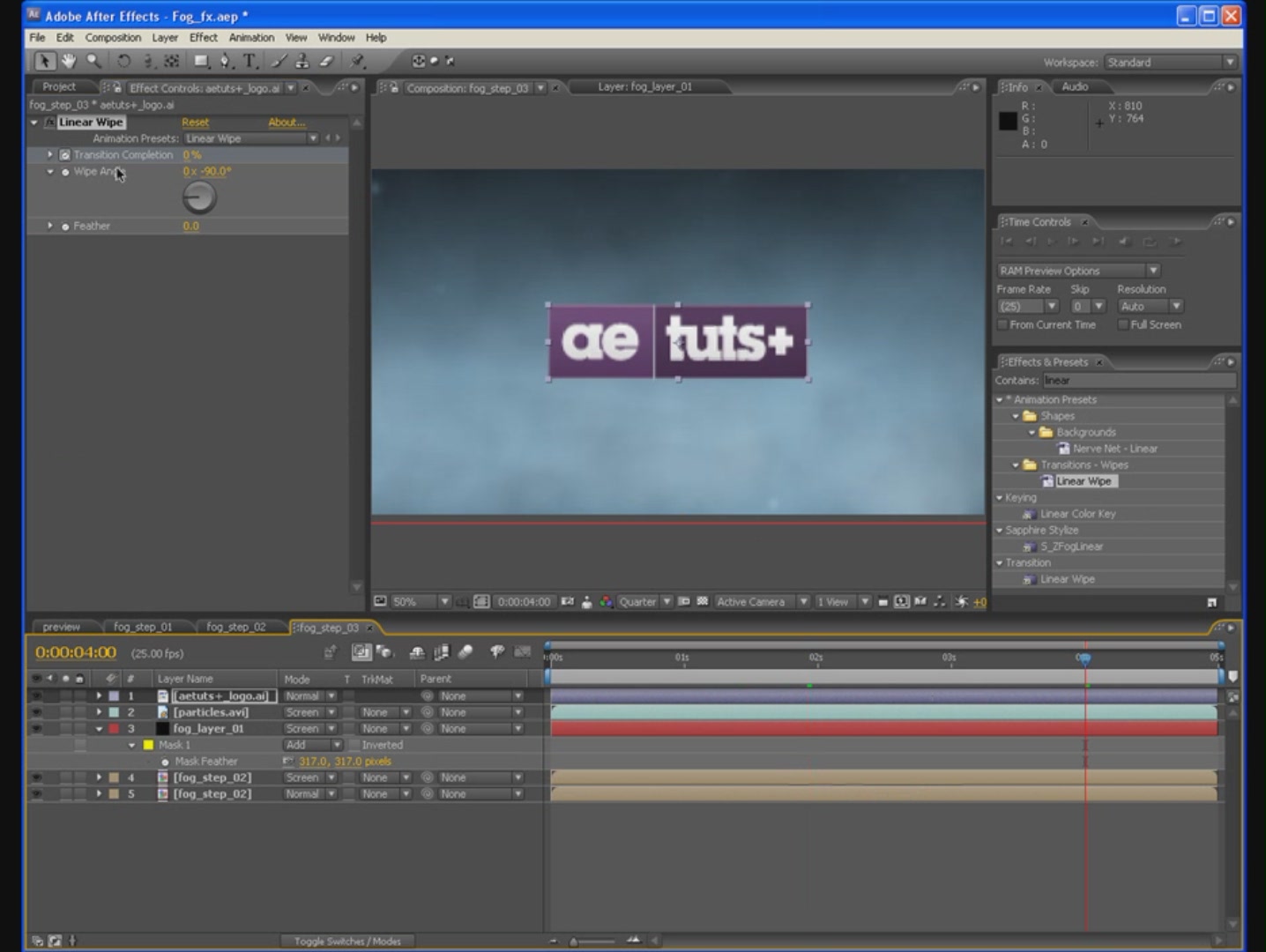Collapse the fog_layer_01 layer twirl
The height and width of the screenshot is (952, 1266).
coord(99,729)
